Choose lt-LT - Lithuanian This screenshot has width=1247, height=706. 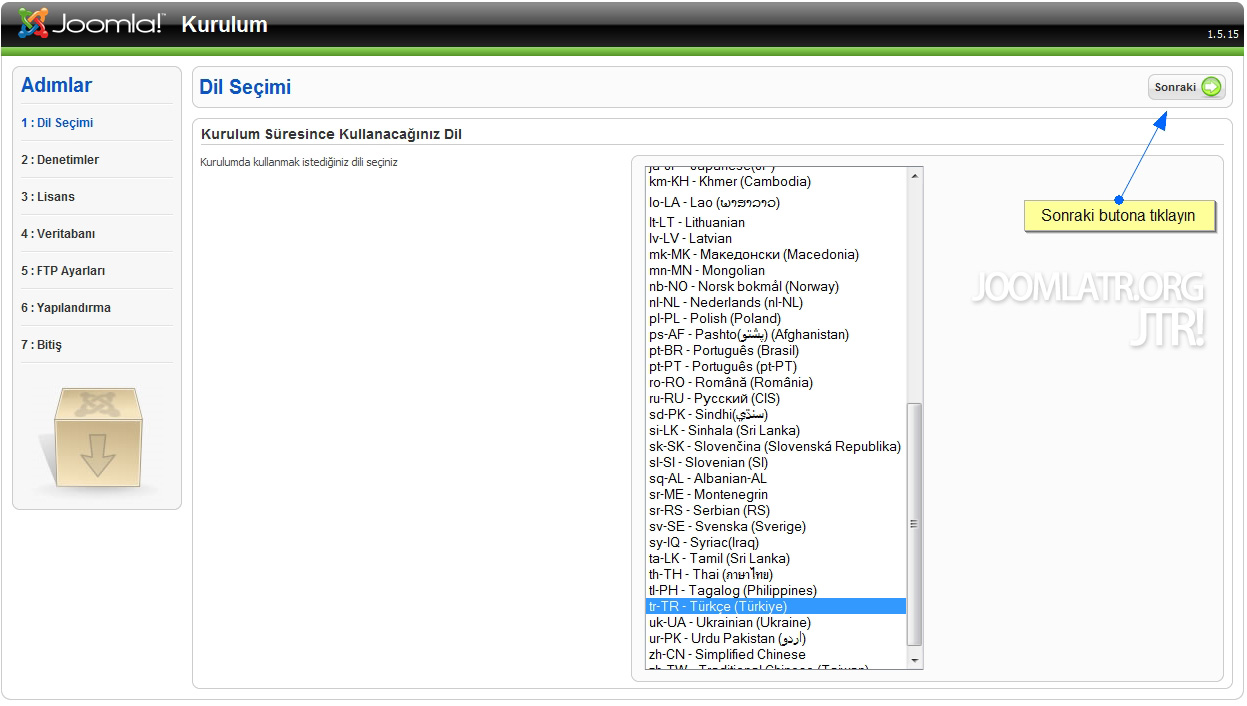(x=776, y=222)
